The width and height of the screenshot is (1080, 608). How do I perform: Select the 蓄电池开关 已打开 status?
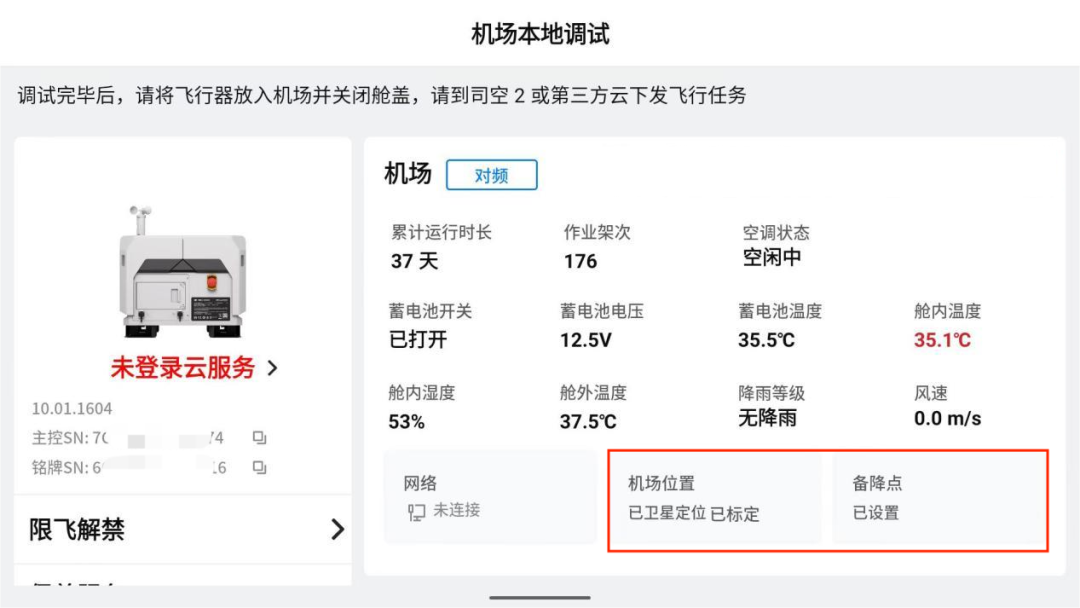coord(418,339)
